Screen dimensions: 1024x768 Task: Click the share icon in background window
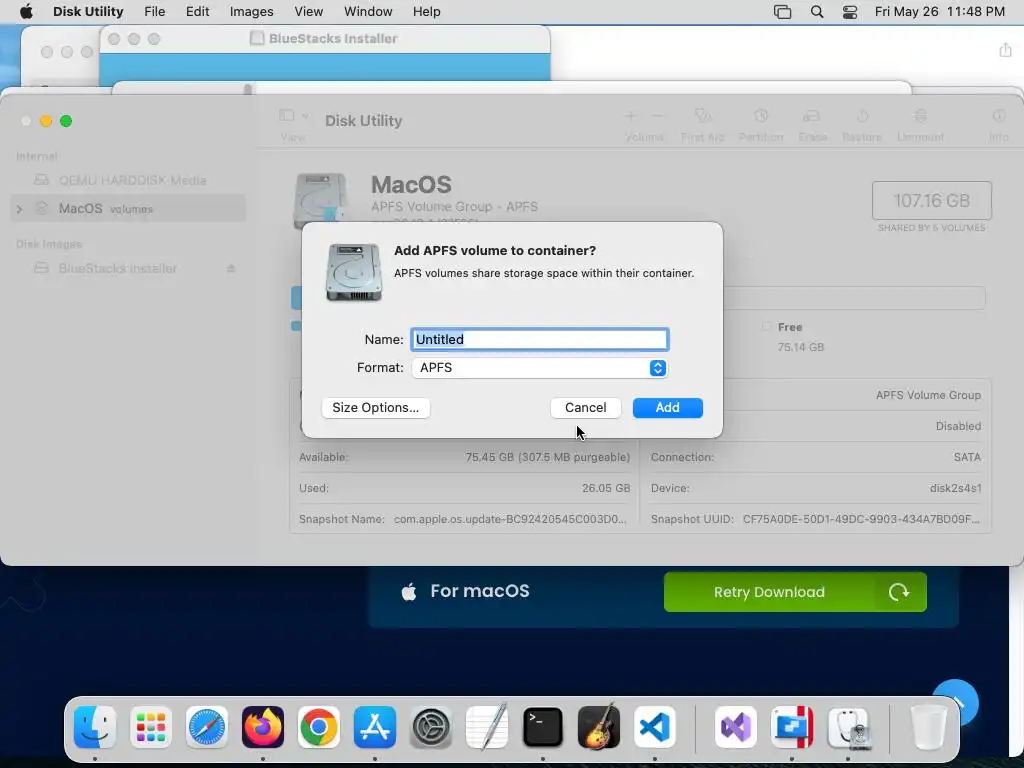1005,50
